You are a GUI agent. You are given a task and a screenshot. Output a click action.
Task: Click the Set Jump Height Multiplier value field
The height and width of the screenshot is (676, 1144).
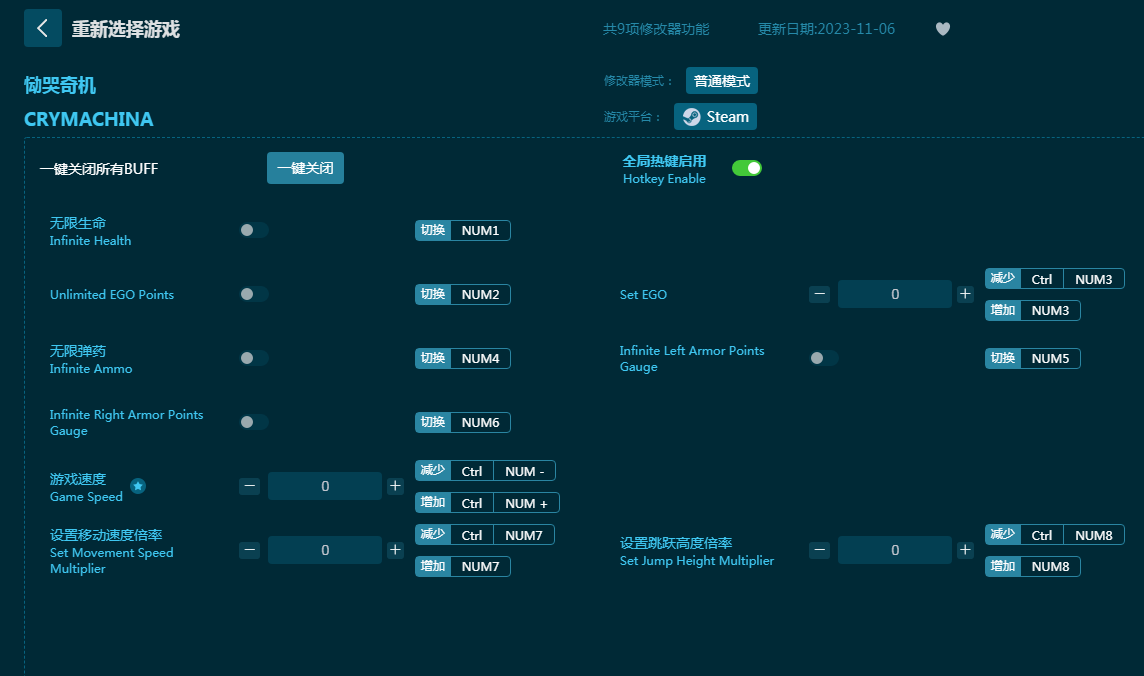point(894,550)
